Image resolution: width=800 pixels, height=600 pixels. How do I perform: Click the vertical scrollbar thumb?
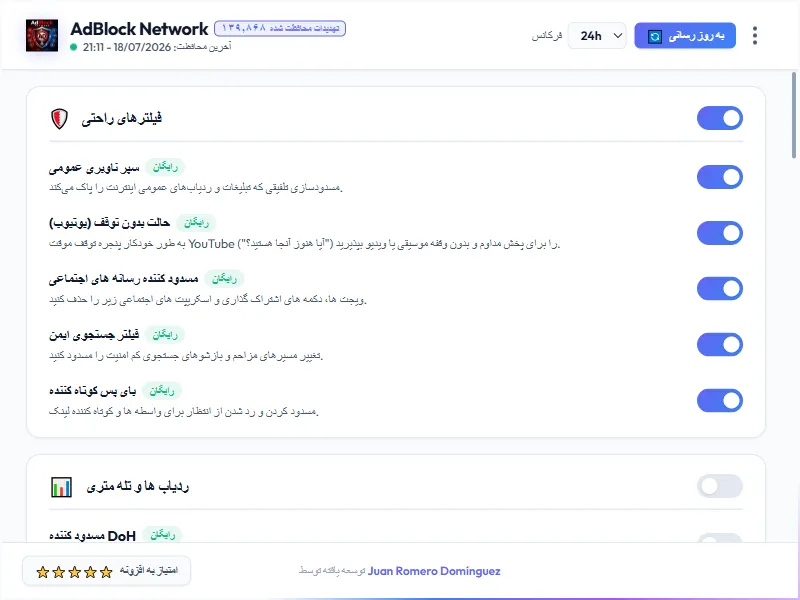[793, 115]
